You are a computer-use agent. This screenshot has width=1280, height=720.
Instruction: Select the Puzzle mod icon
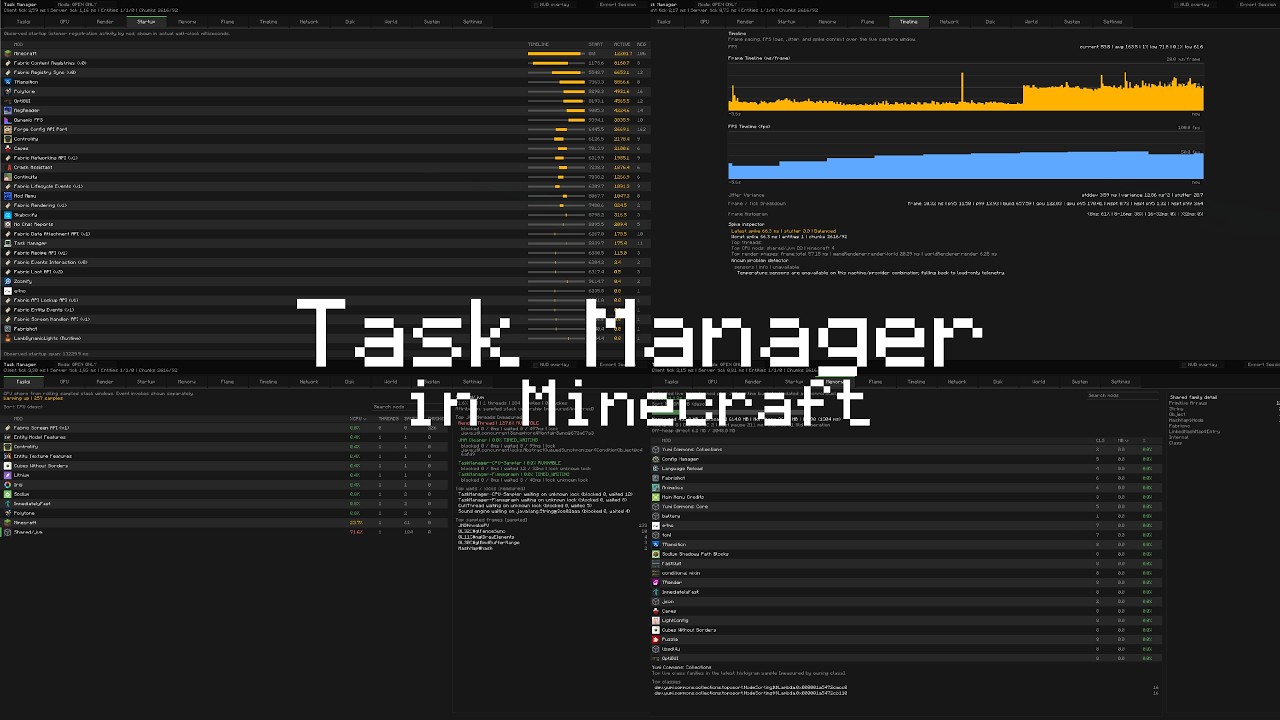pos(656,639)
